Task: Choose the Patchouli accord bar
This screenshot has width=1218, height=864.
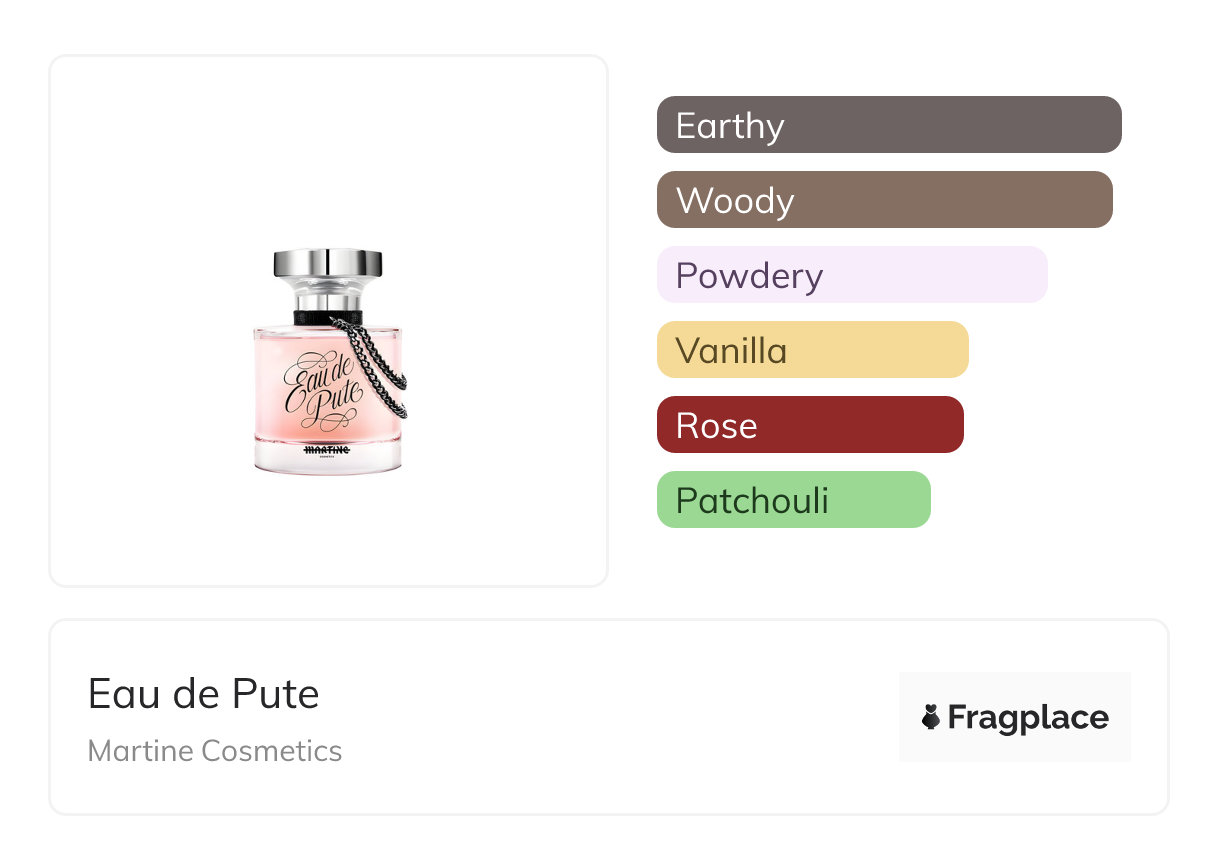Action: click(x=793, y=500)
